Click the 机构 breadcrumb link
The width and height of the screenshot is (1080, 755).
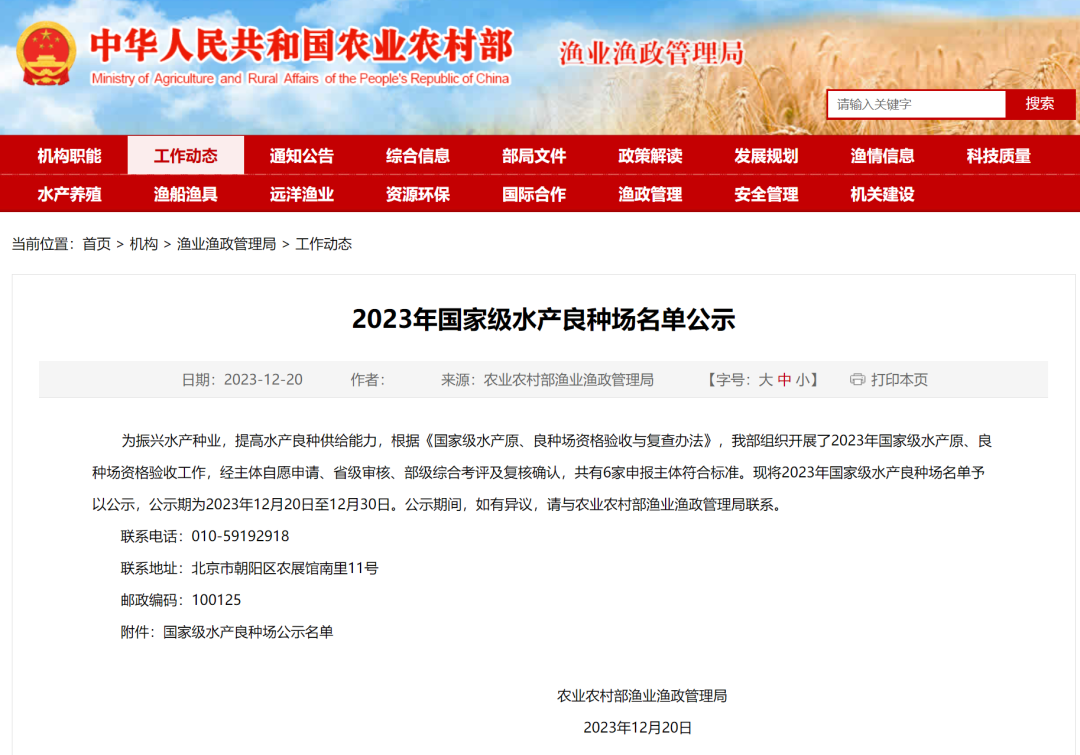point(144,244)
